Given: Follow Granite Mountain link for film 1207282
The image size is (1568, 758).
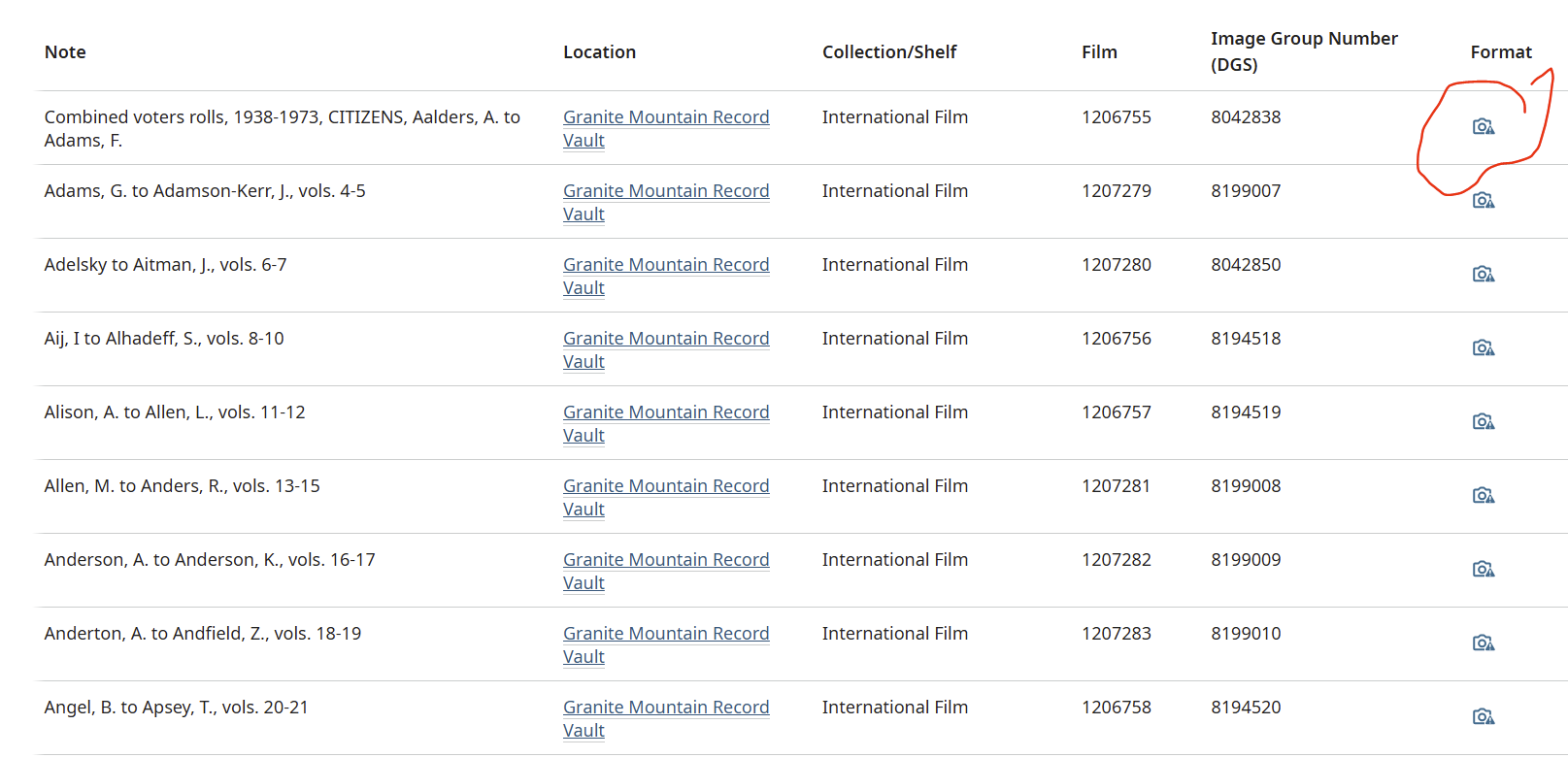Looking at the screenshot, I should [x=665, y=560].
